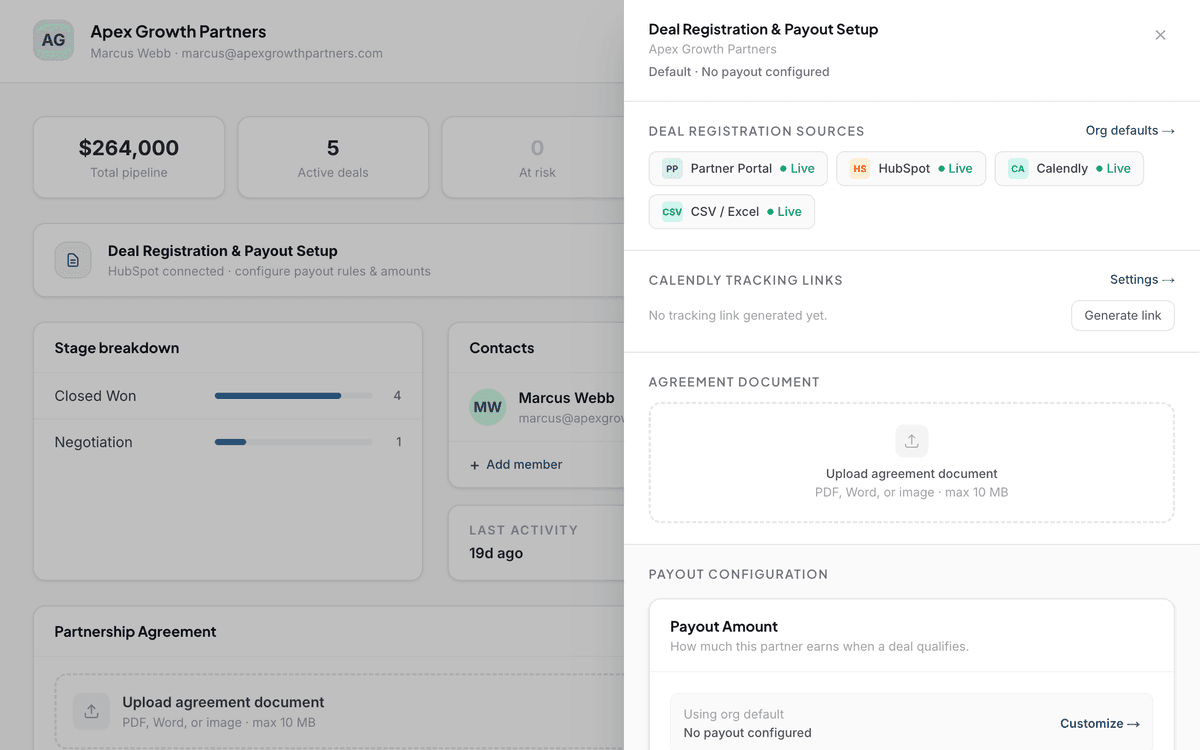Click the PP Partner Portal badge icon

[672, 169]
